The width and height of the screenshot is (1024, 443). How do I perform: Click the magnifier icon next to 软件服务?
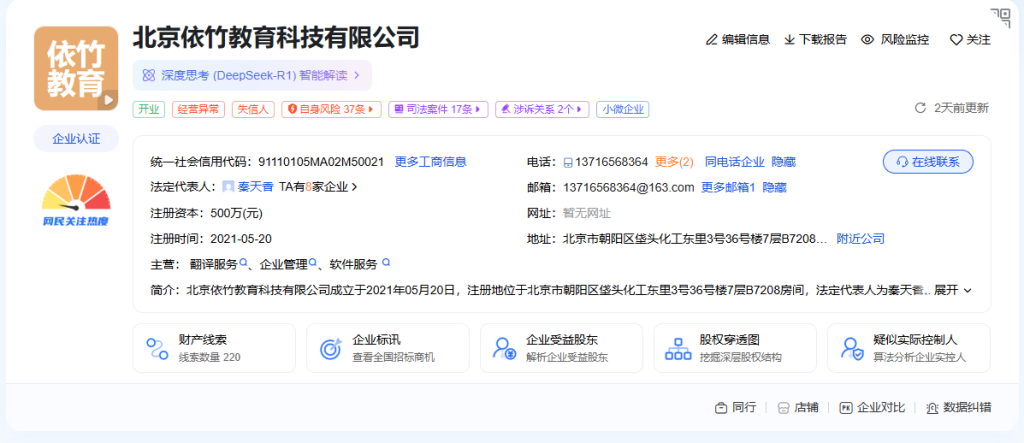(x=385, y=264)
